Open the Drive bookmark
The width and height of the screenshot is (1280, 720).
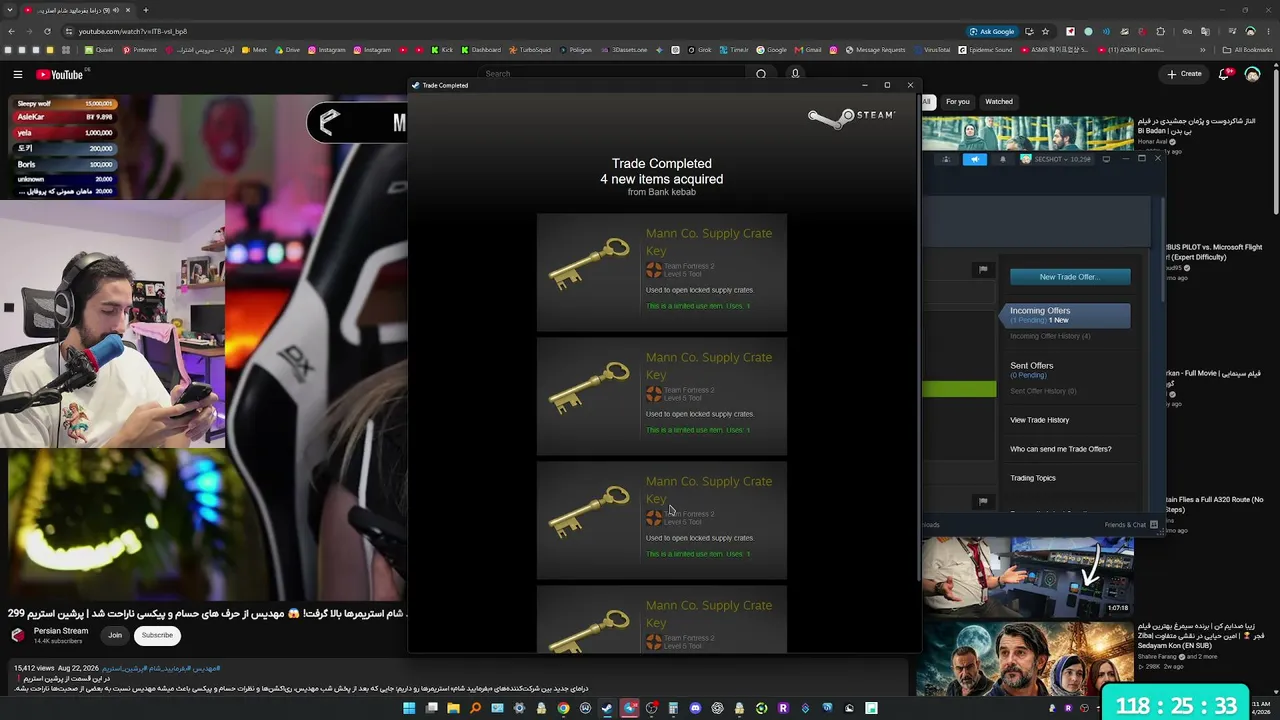287,50
